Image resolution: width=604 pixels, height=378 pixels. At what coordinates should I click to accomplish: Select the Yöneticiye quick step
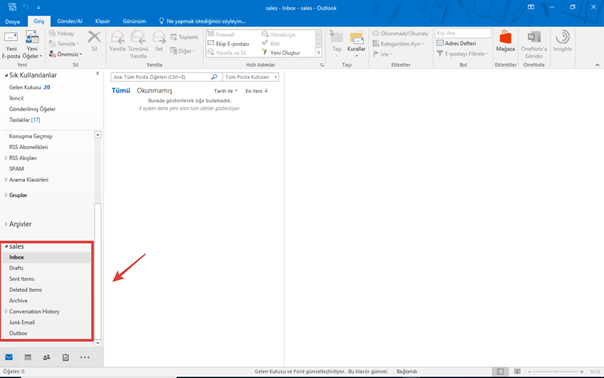(279, 34)
